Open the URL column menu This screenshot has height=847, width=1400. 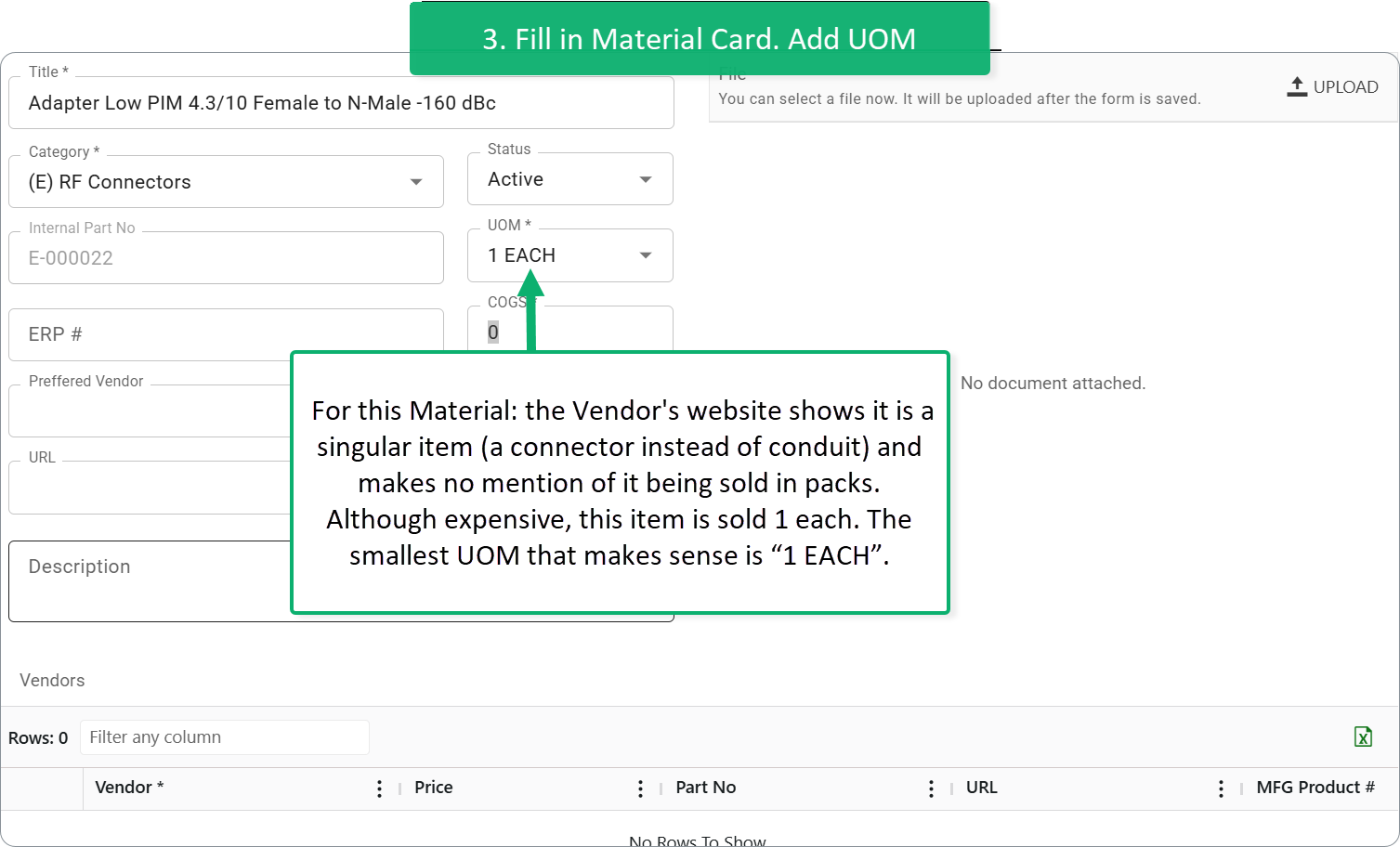pos(1221,788)
